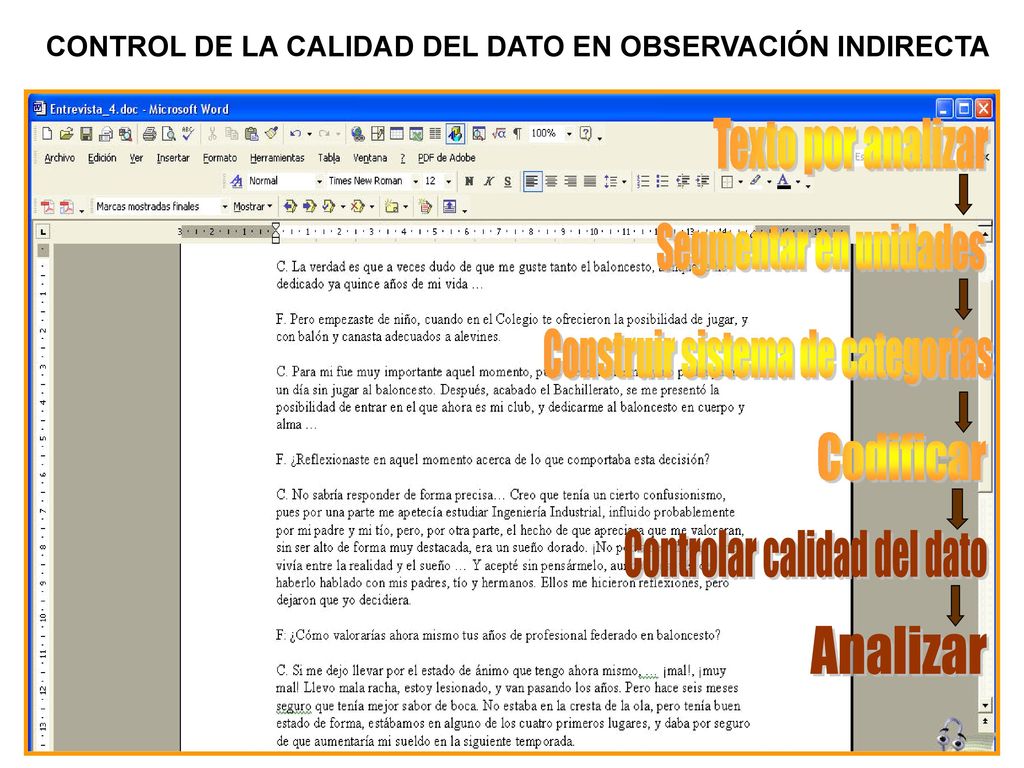Open the Marcas mostradas finales dropdown
This screenshot has width=1024, height=768.
225,207
